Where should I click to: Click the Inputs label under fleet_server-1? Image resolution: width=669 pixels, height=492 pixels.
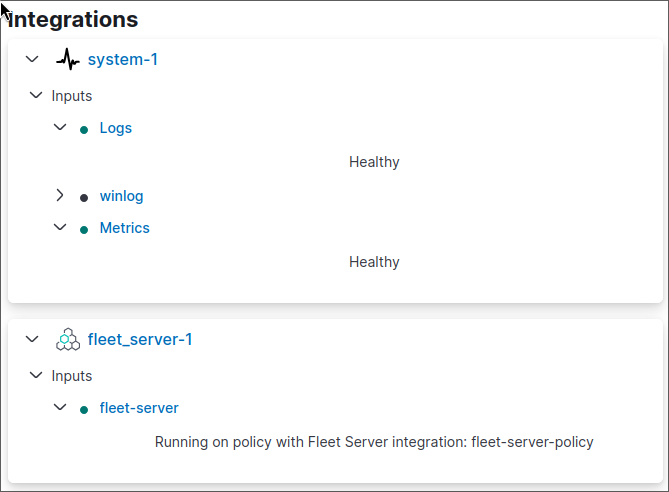click(x=72, y=376)
